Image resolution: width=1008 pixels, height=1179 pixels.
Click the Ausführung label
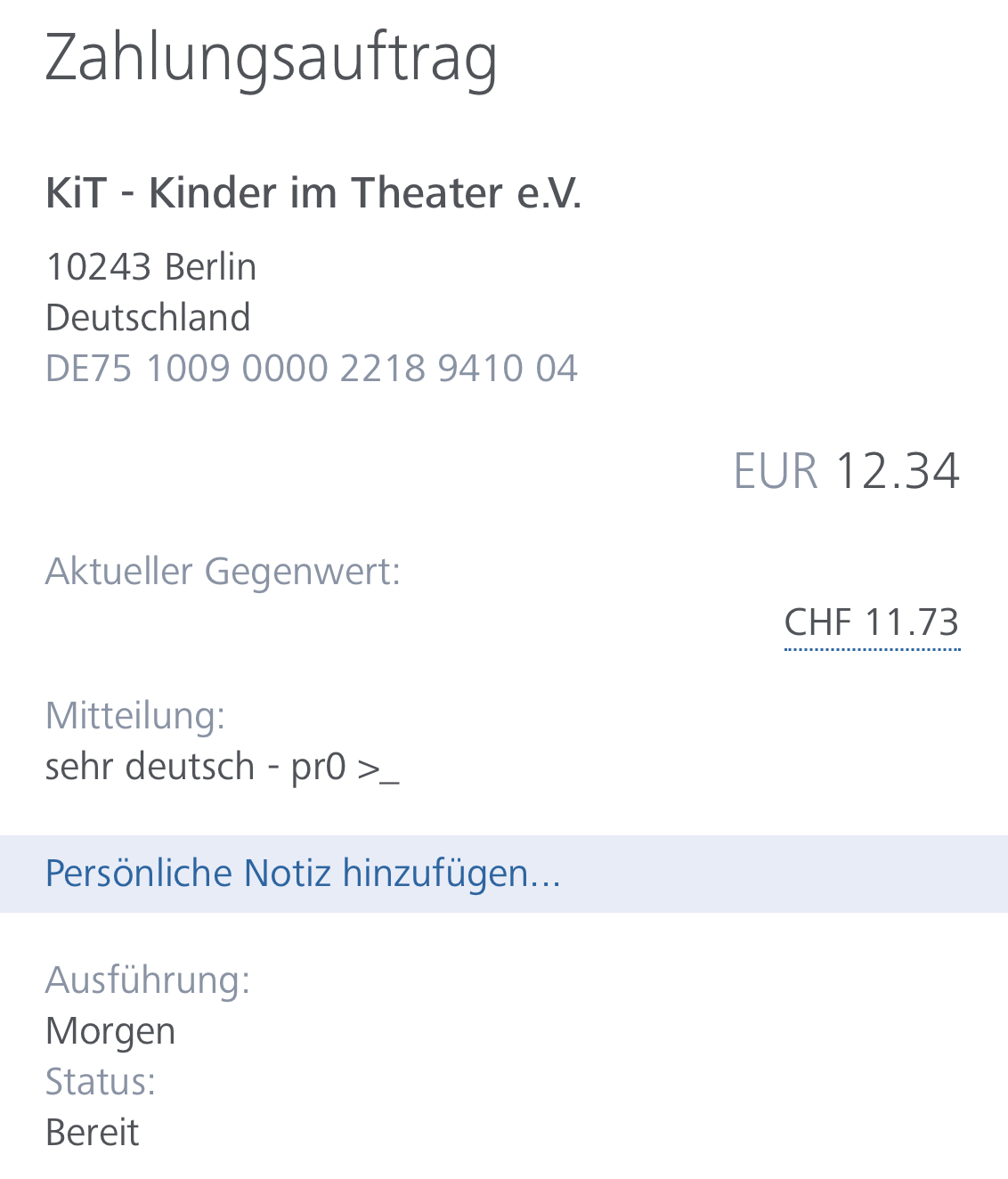click(x=148, y=980)
